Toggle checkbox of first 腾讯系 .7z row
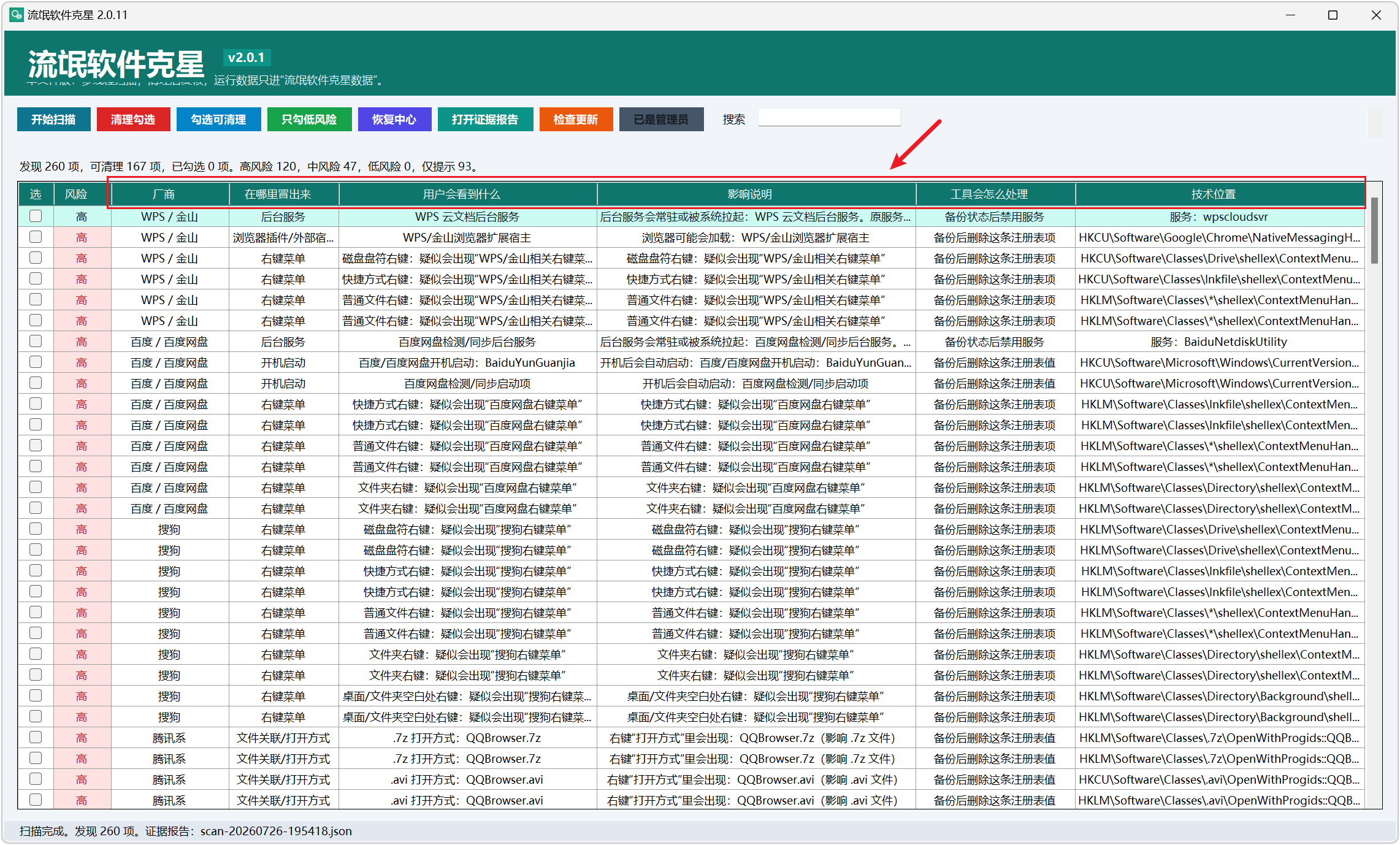 click(x=36, y=737)
